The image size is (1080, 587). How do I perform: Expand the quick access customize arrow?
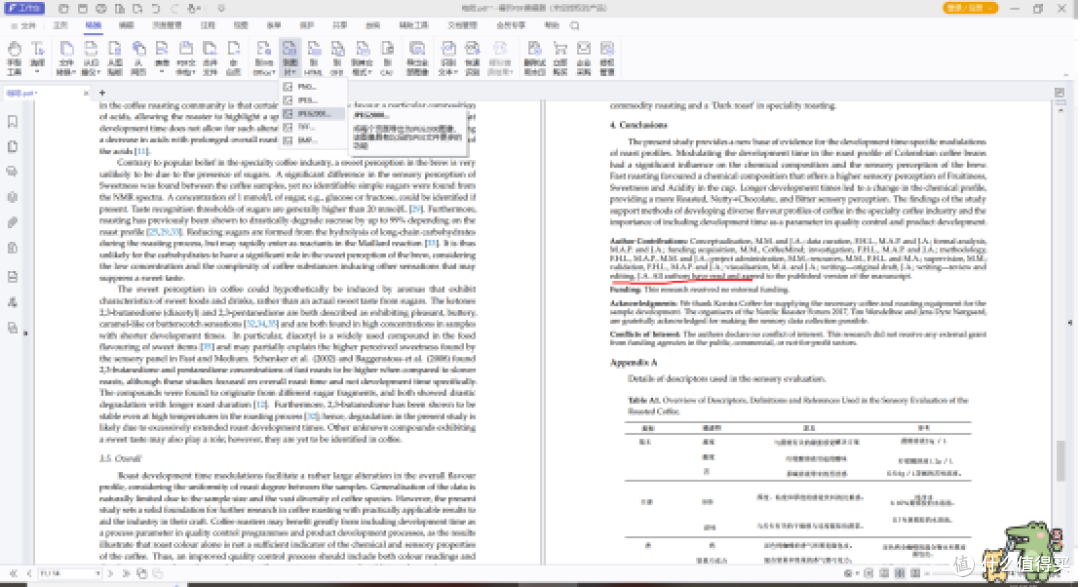click(221, 8)
